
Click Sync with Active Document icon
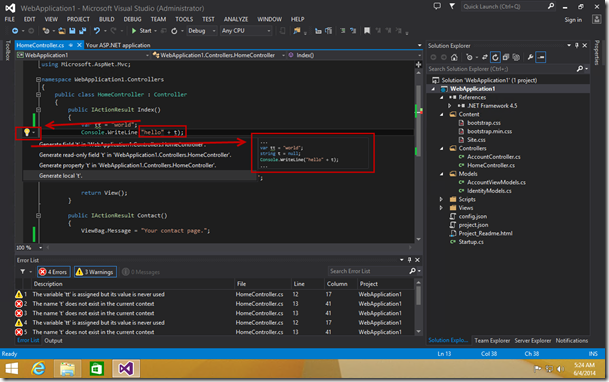484,57
